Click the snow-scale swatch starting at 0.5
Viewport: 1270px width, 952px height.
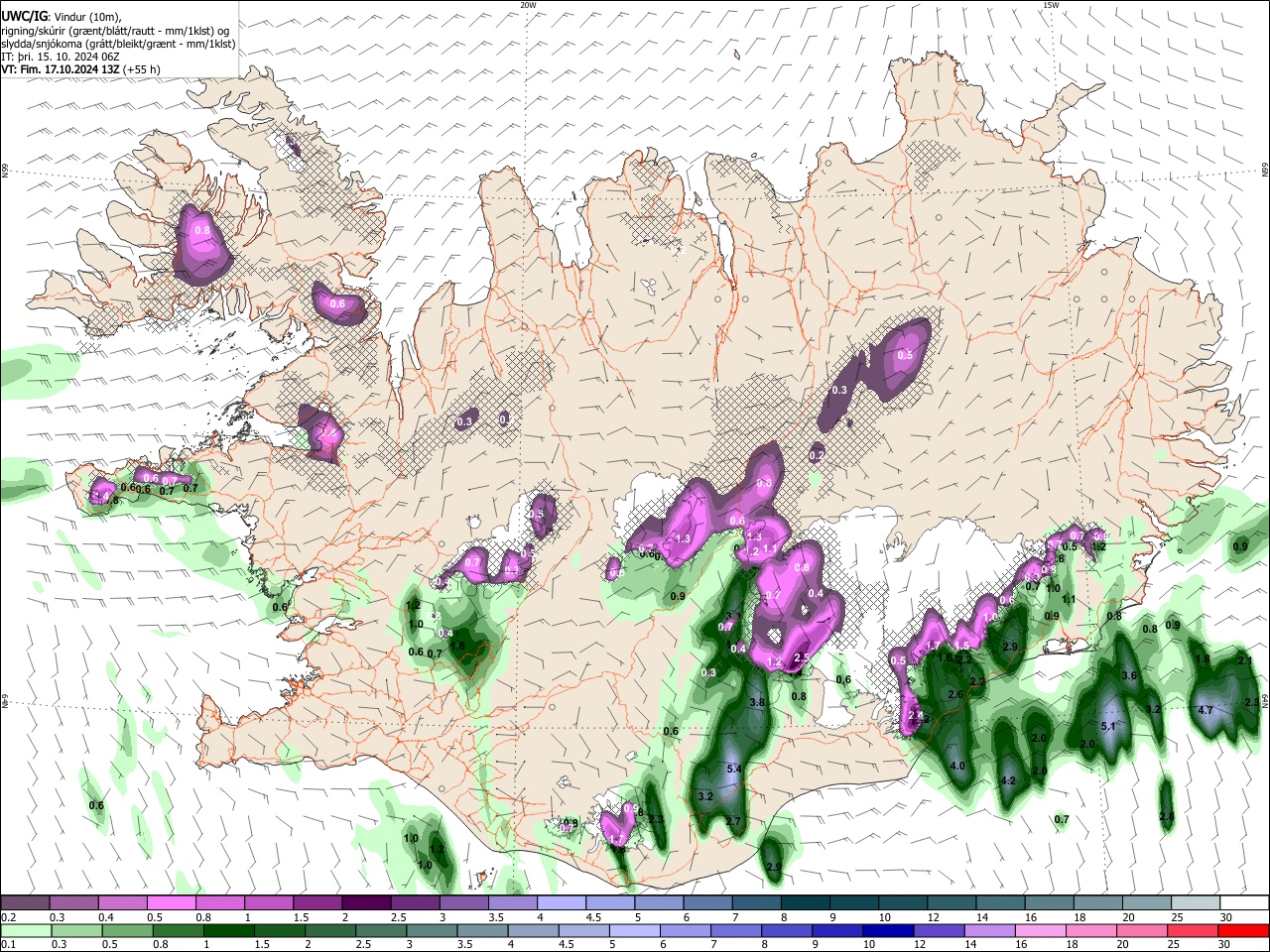[171, 902]
